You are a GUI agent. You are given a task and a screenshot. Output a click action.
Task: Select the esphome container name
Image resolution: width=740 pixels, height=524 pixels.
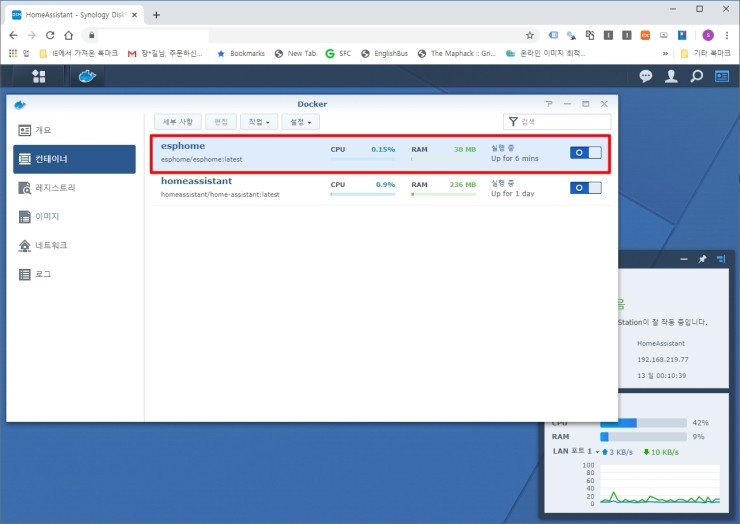183,146
